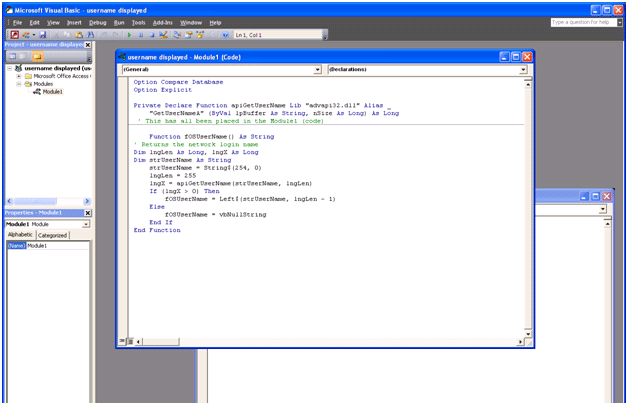
Task: Switch to Full Module View button
Action: [132, 341]
